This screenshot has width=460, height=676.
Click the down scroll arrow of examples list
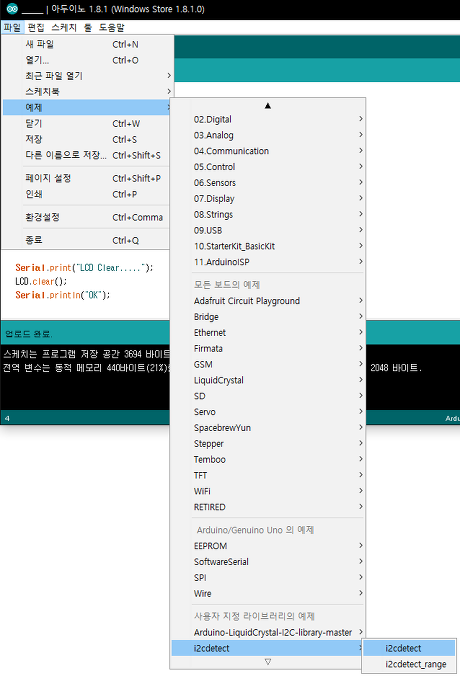(x=268, y=662)
